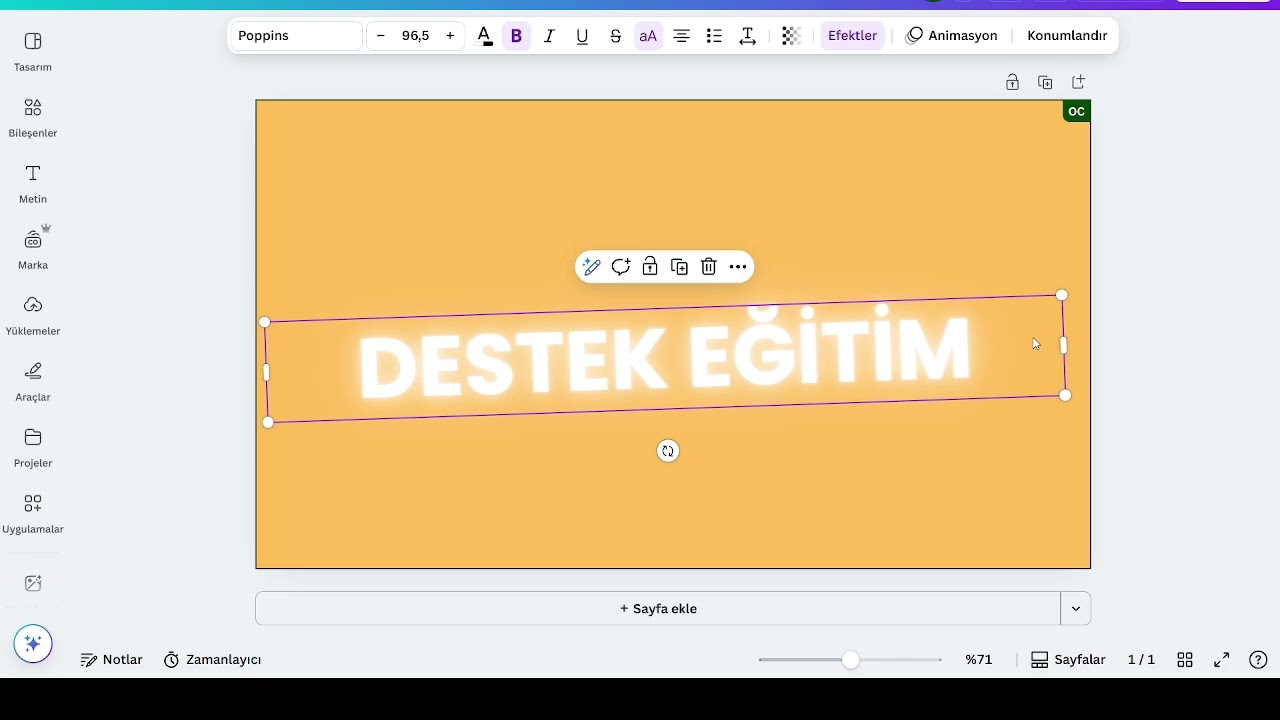Click the %71 zoom percentage
This screenshot has height=720, width=1280.
pyautogui.click(x=979, y=660)
